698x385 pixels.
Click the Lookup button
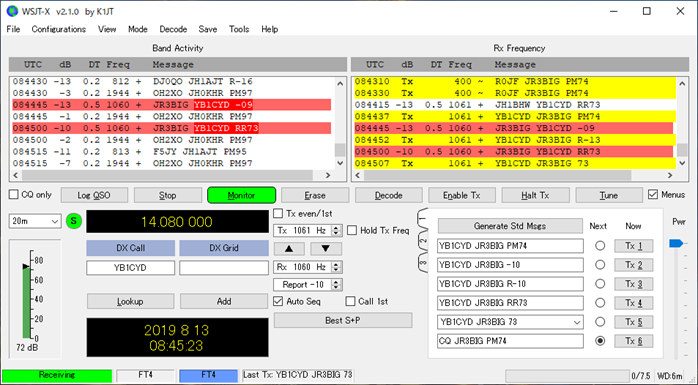pos(130,301)
